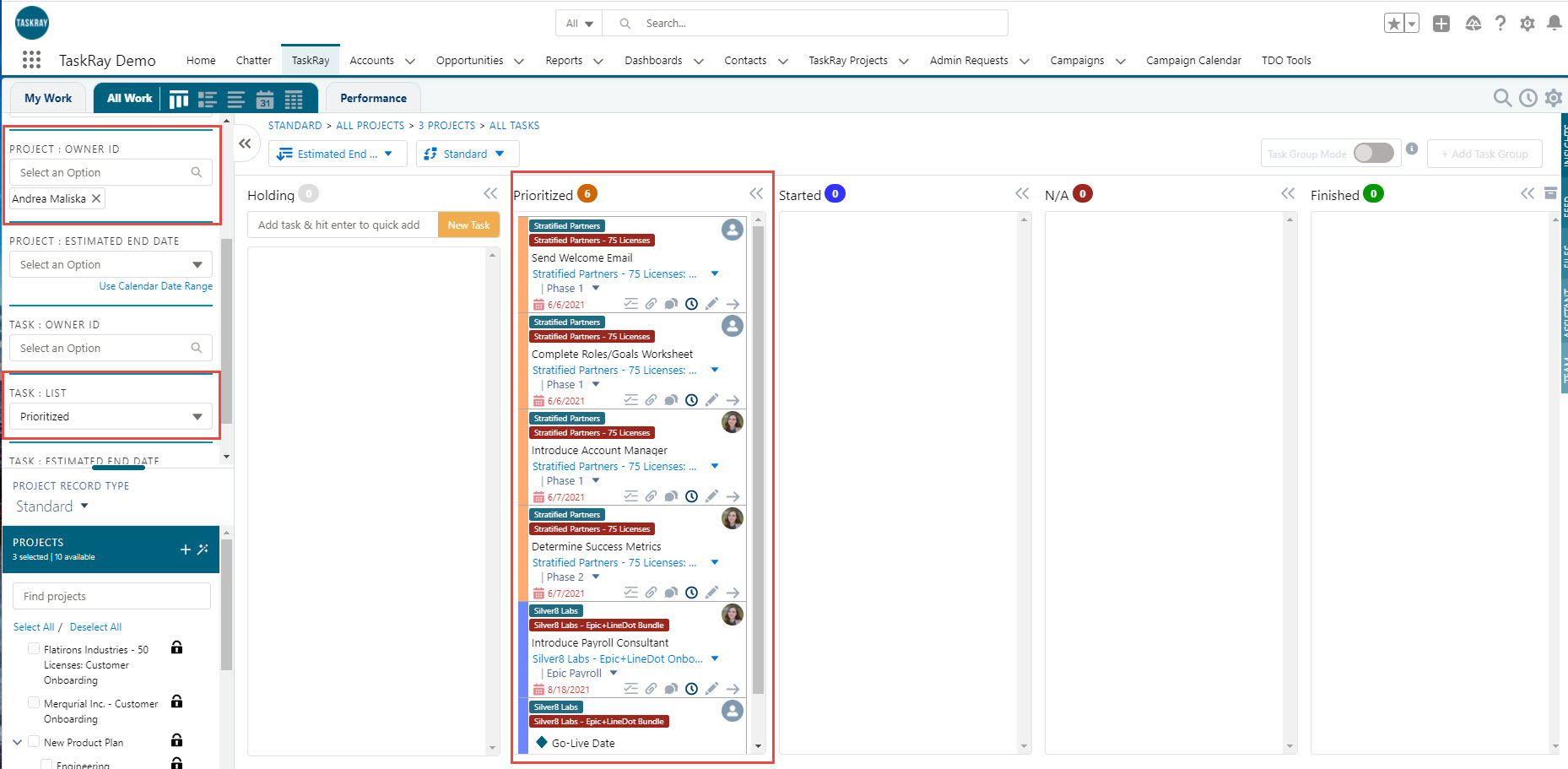Open Help question mark icon
1568x769 pixels.
(x=1500, y=24)
